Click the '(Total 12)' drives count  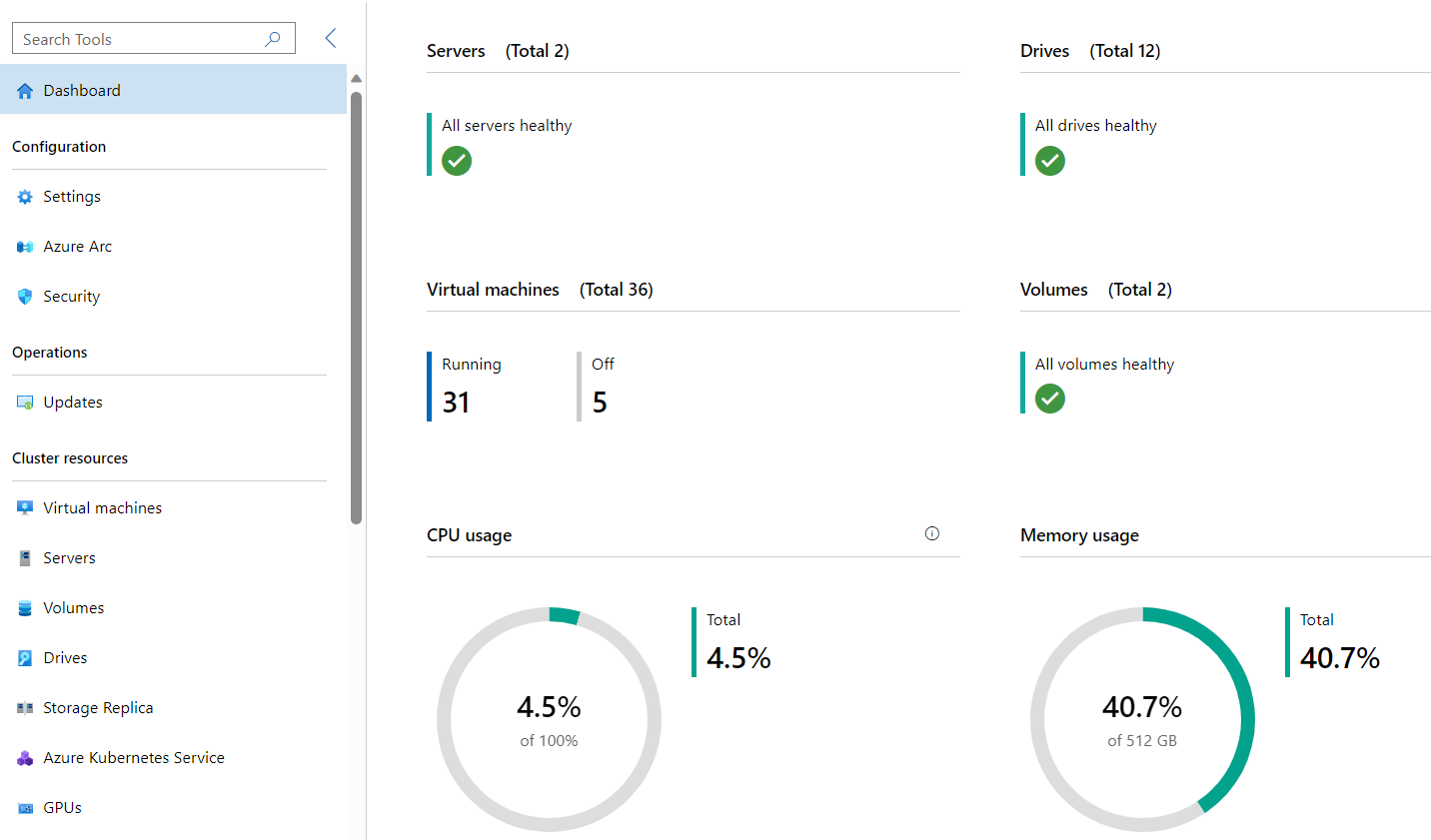pyautogui.click(x=1125, y=51)
